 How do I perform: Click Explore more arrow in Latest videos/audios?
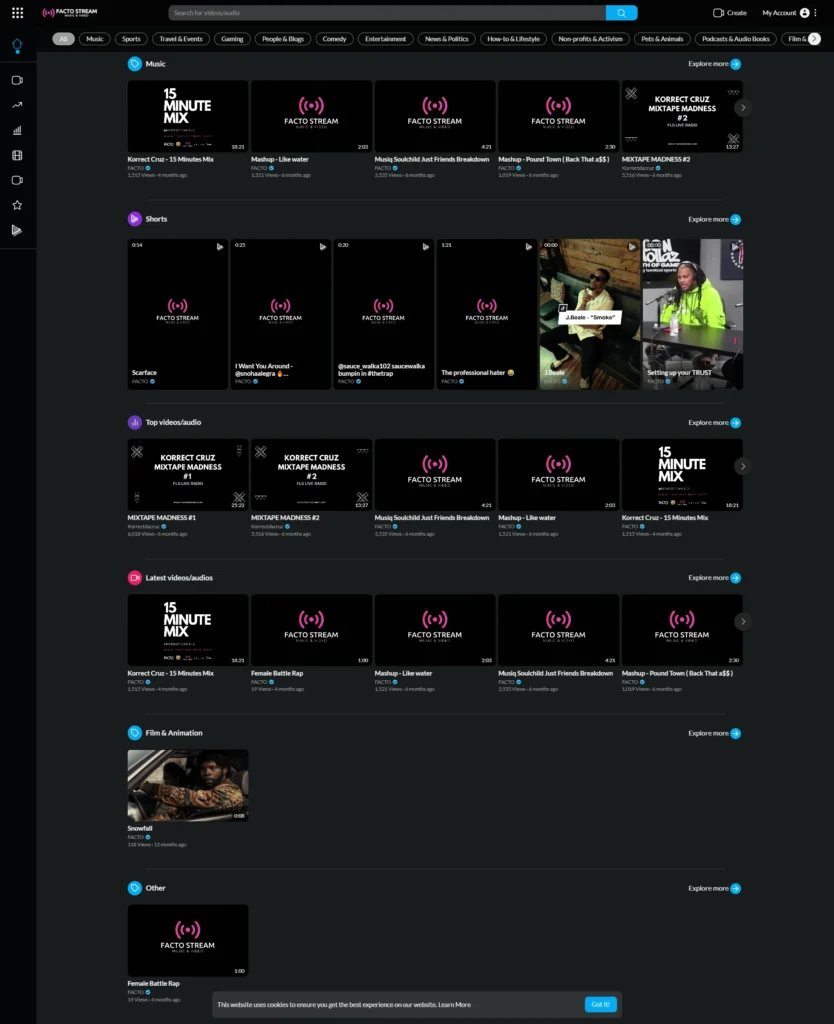[x=735, y=578]
